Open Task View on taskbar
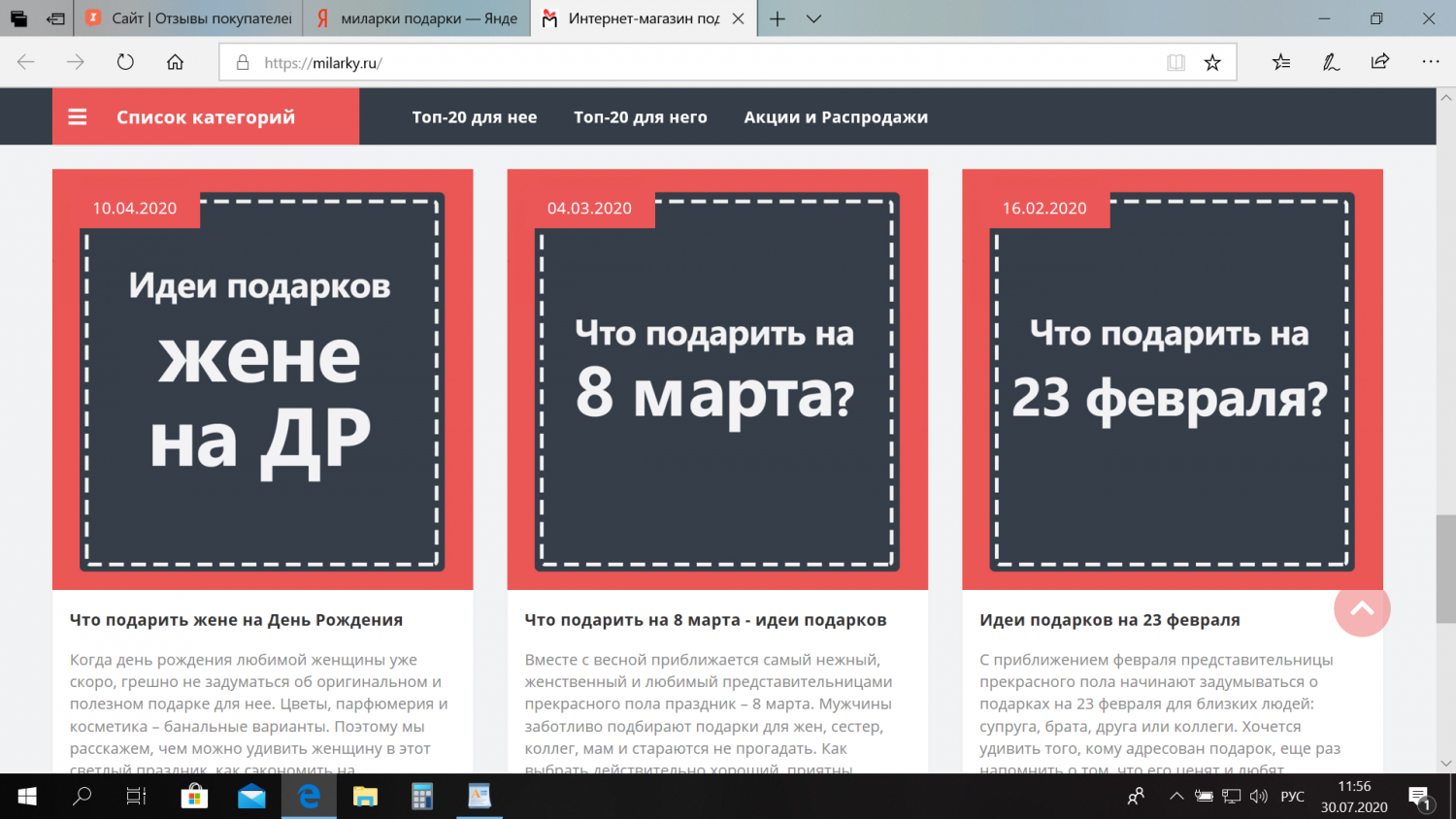Viewport: 1456px width, 819px height. tap(136, 797)
